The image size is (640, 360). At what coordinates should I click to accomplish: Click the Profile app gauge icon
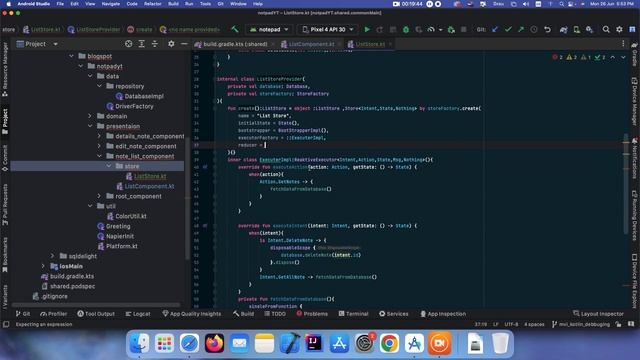click(431, 29)
